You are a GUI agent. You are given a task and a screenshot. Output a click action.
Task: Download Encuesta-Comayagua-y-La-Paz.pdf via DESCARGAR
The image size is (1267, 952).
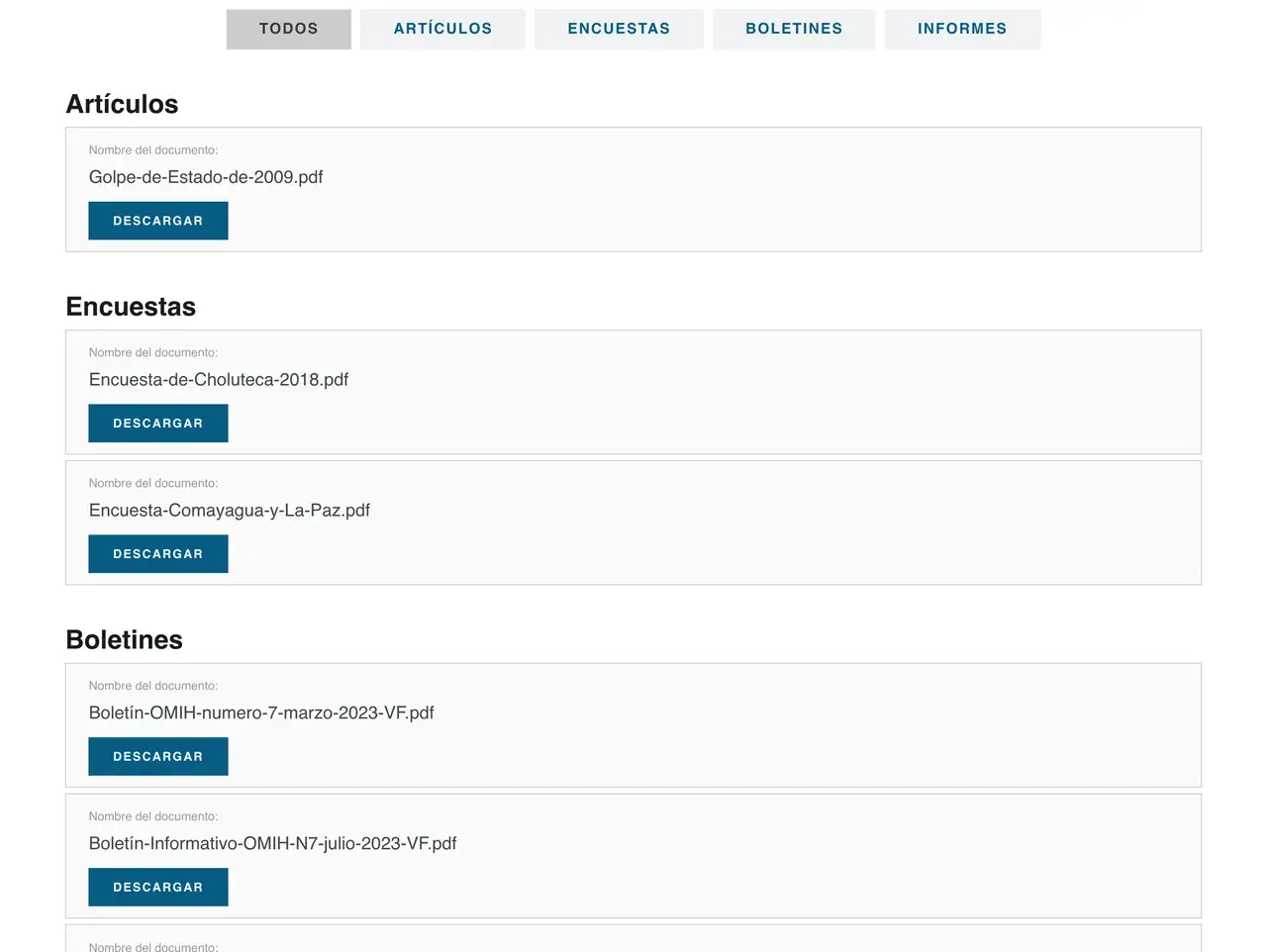coord(158,554)
